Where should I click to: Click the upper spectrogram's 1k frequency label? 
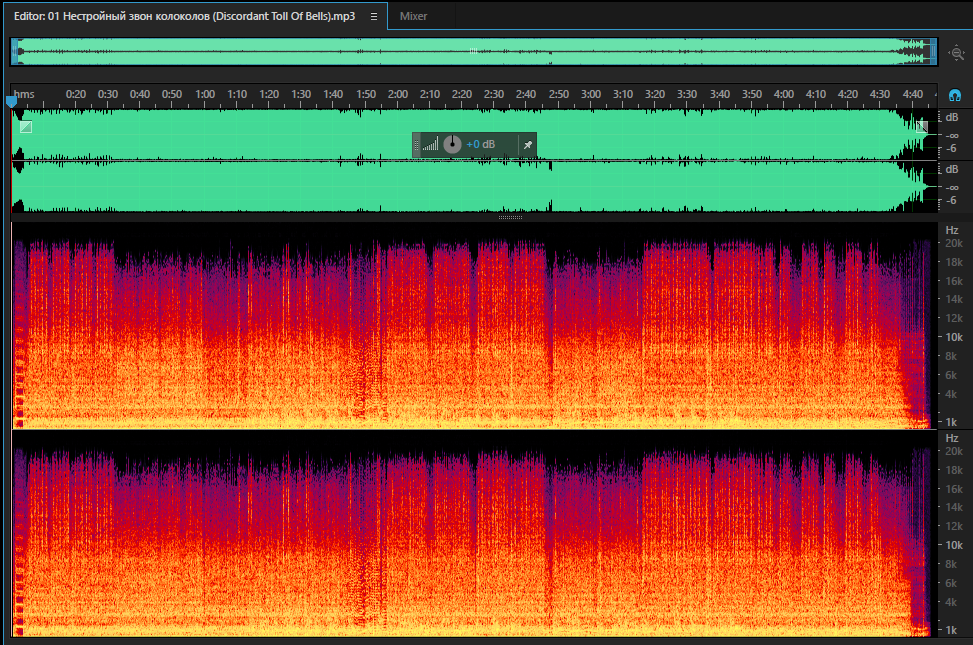point(951,422)
